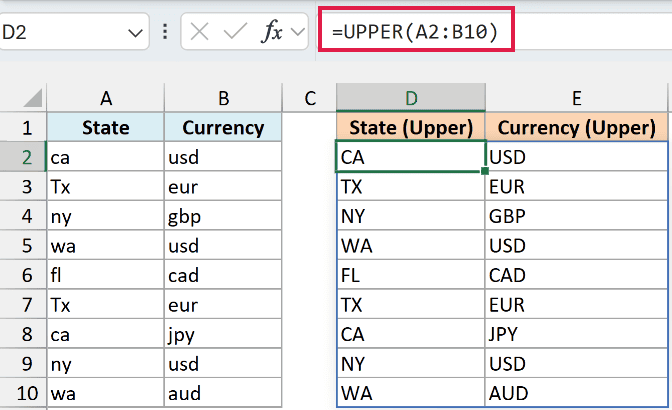
Task: Select cell B4 containing 'gbp'
Action: 223,216
